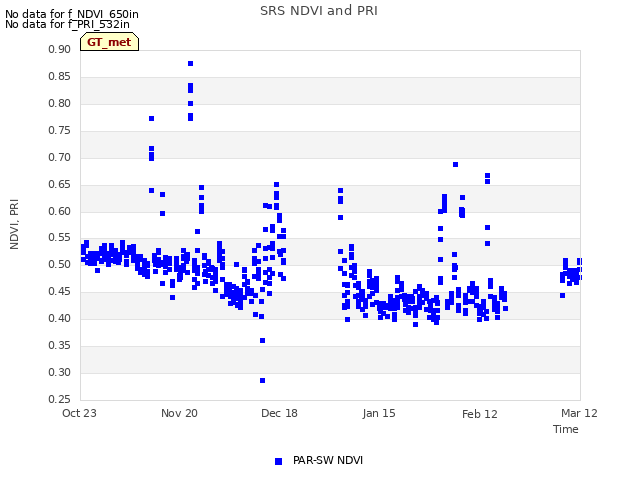
Task: Click the Jan 15 x-axis tick label
Action: 379,413
